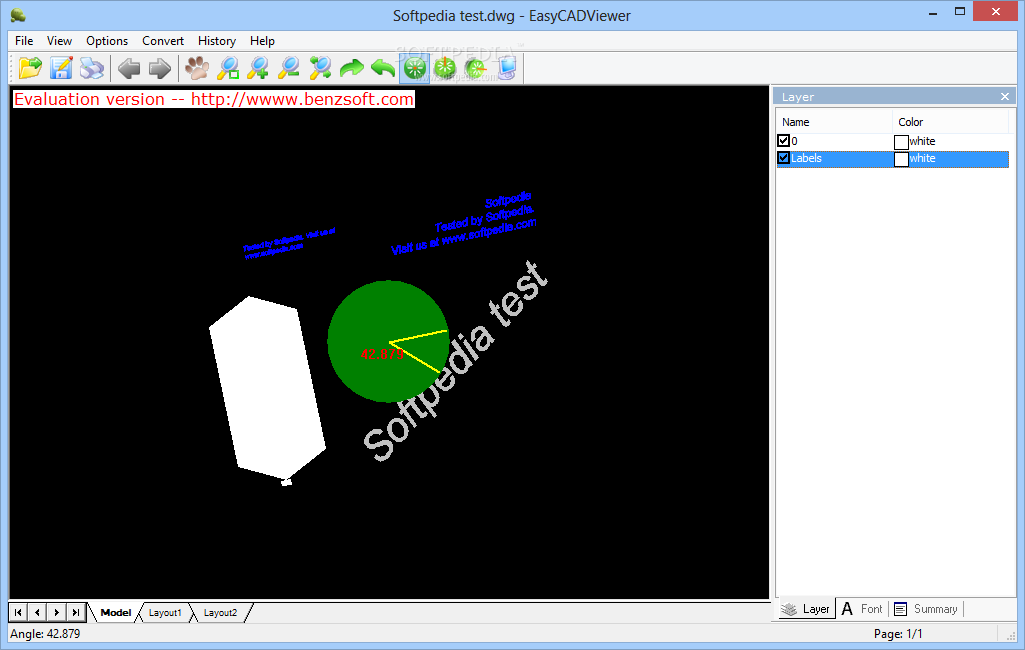Switch to the Layout1 tab
The width and height of the screenshot is (1025, 650).
[x=165, y=613]
